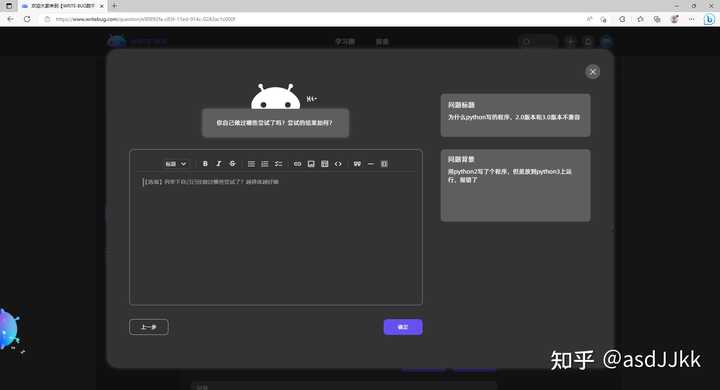This screenshot has height=390, width=720.
Task: Open the browser profile avatar icon
Action: tap(675, 19)
